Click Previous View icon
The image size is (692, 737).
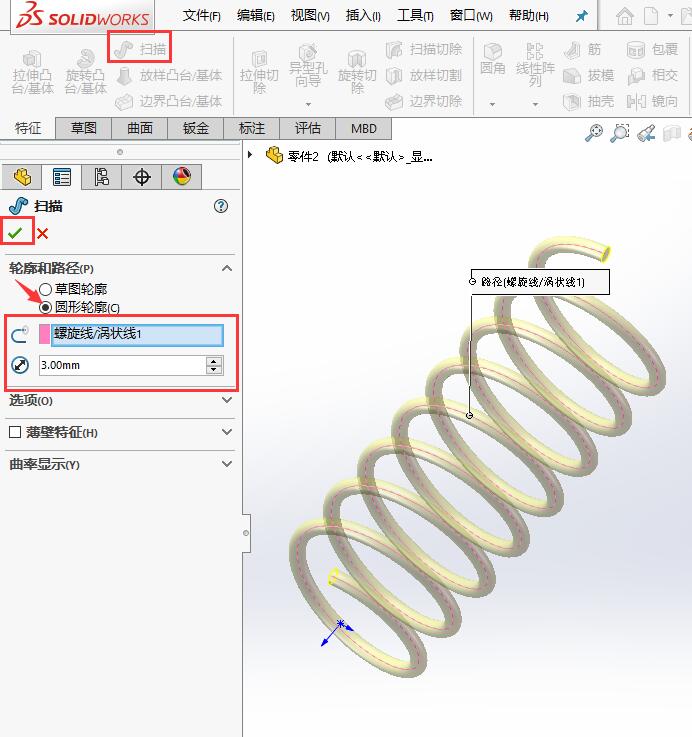(646, 133)
